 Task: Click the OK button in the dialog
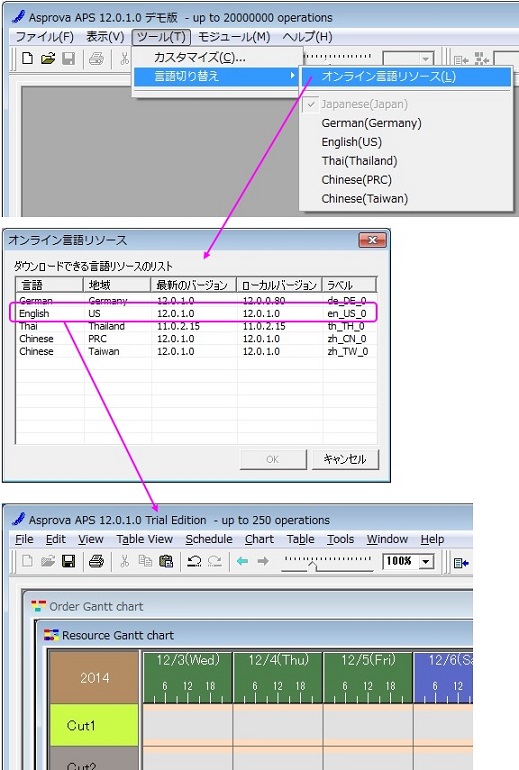tap(273, 459)
